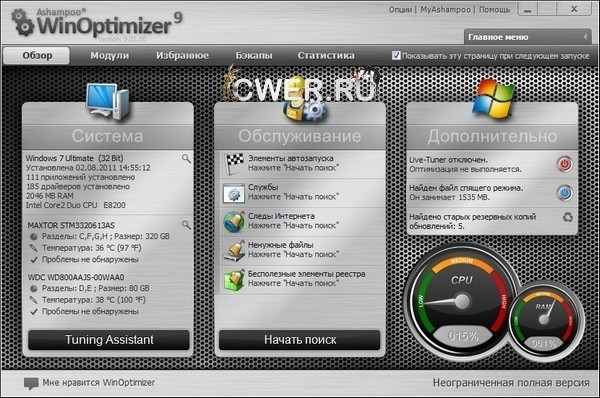Click the Неограниченная полная версия status text
The height and width of the screenshot is (398, 600).
pos(511,383)
